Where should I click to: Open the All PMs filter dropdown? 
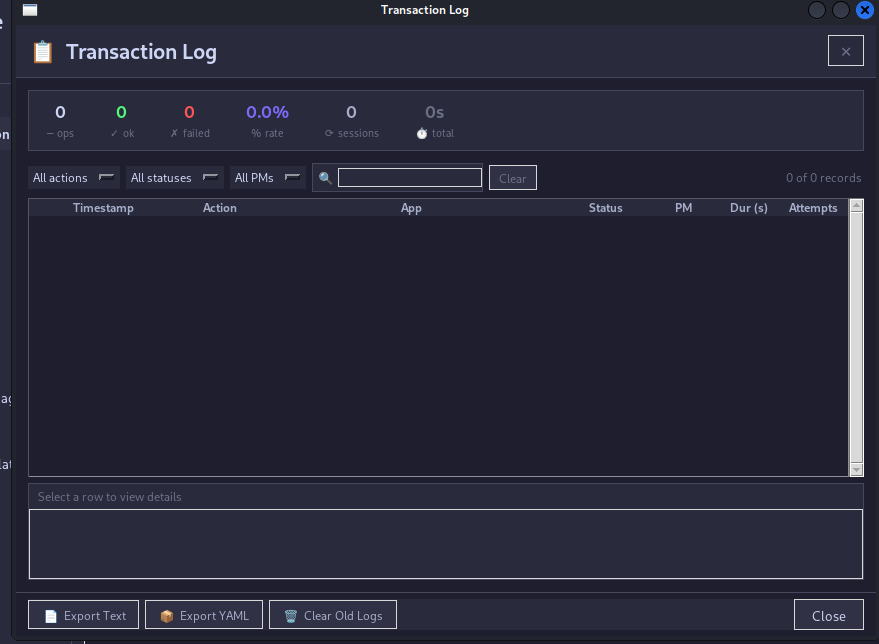point(267,177)
